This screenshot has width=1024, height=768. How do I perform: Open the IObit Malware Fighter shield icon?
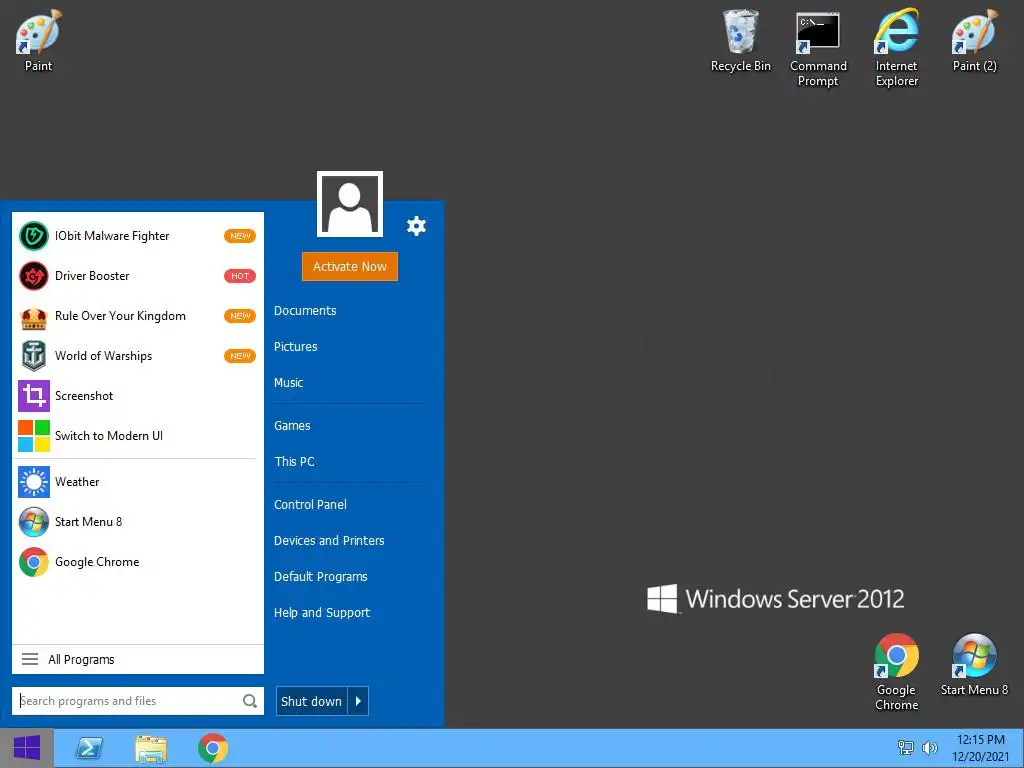(x=33, y=236)
